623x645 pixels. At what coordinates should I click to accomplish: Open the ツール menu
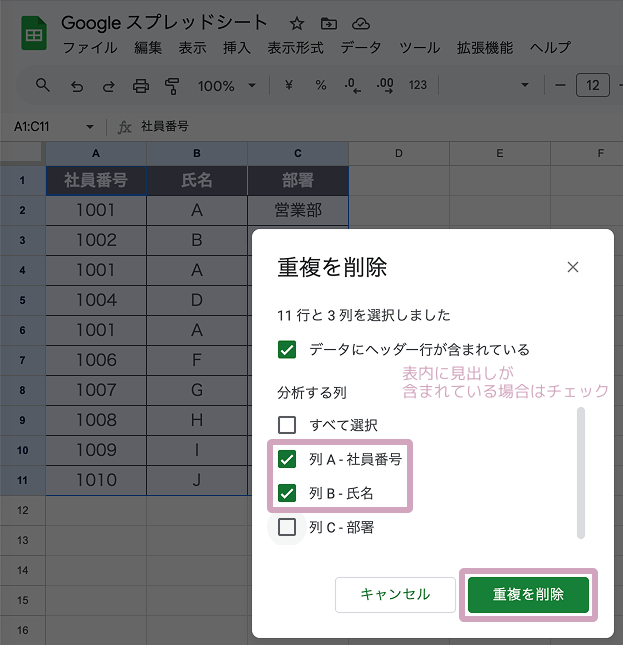point(419,48)
